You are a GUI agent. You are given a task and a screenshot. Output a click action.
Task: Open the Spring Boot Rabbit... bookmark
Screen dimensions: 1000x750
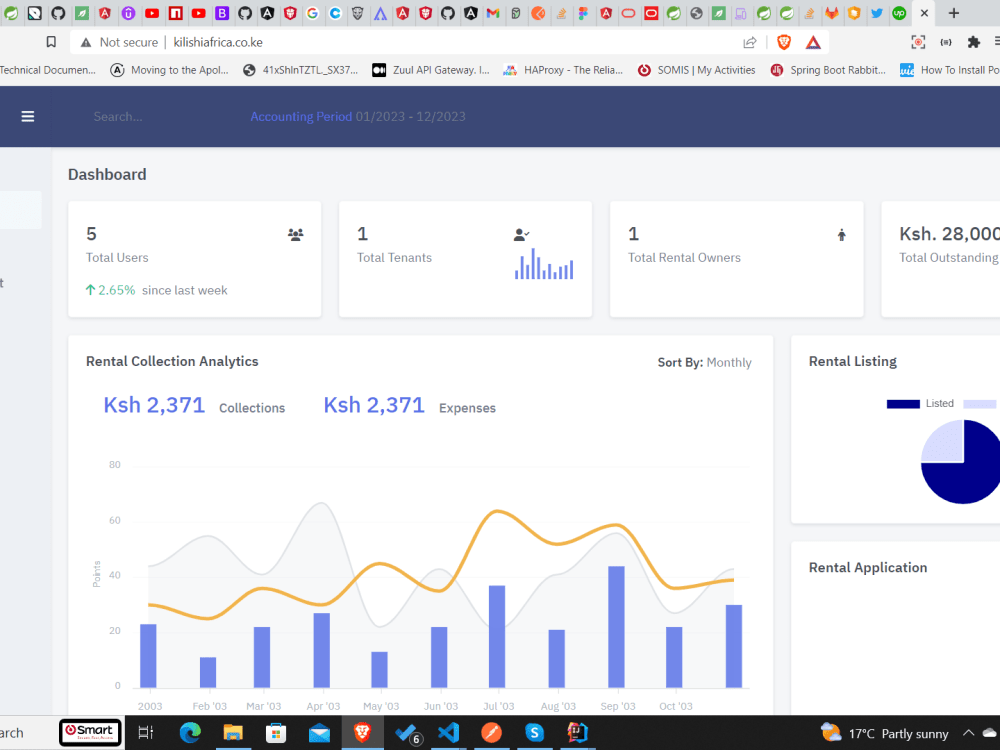point(828,70)
